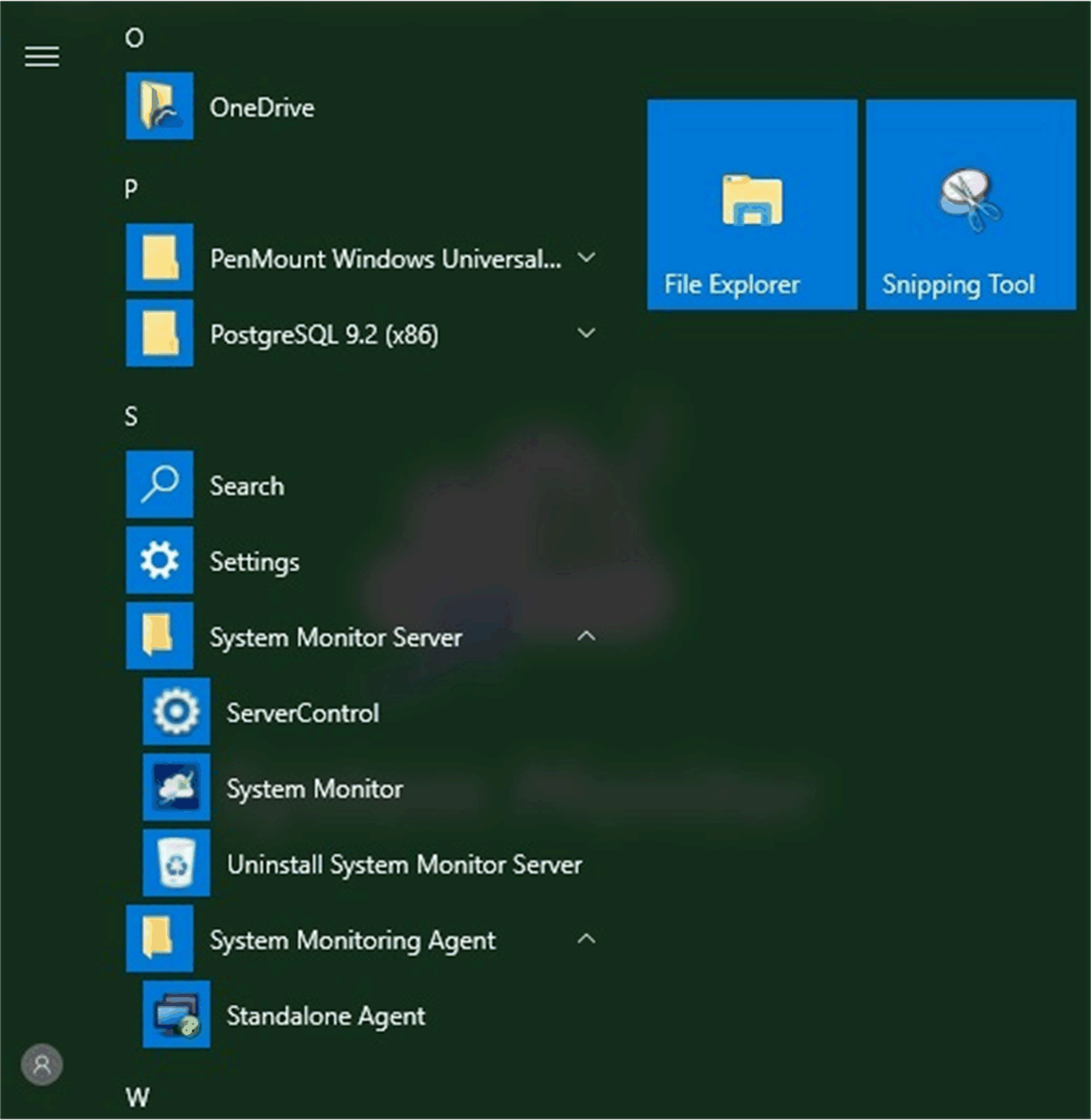The width and height of the screenshot is (1091, 1120).
Task: Expand the PostgreSQL 9.2 (x86) folder chevron
Action: tap(586, 333)
